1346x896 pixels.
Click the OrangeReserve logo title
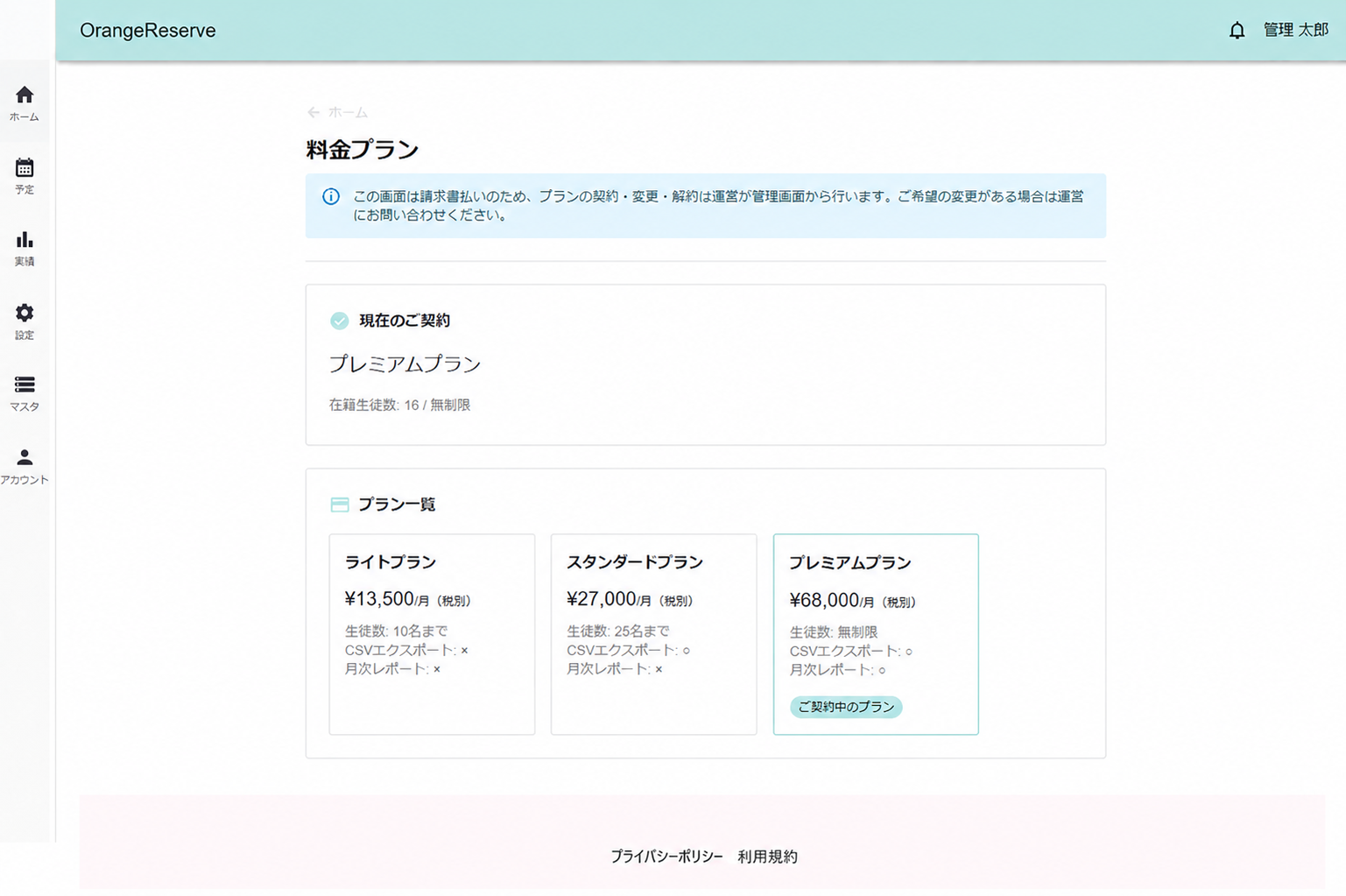pyautogui.click(x=147, y=31)
